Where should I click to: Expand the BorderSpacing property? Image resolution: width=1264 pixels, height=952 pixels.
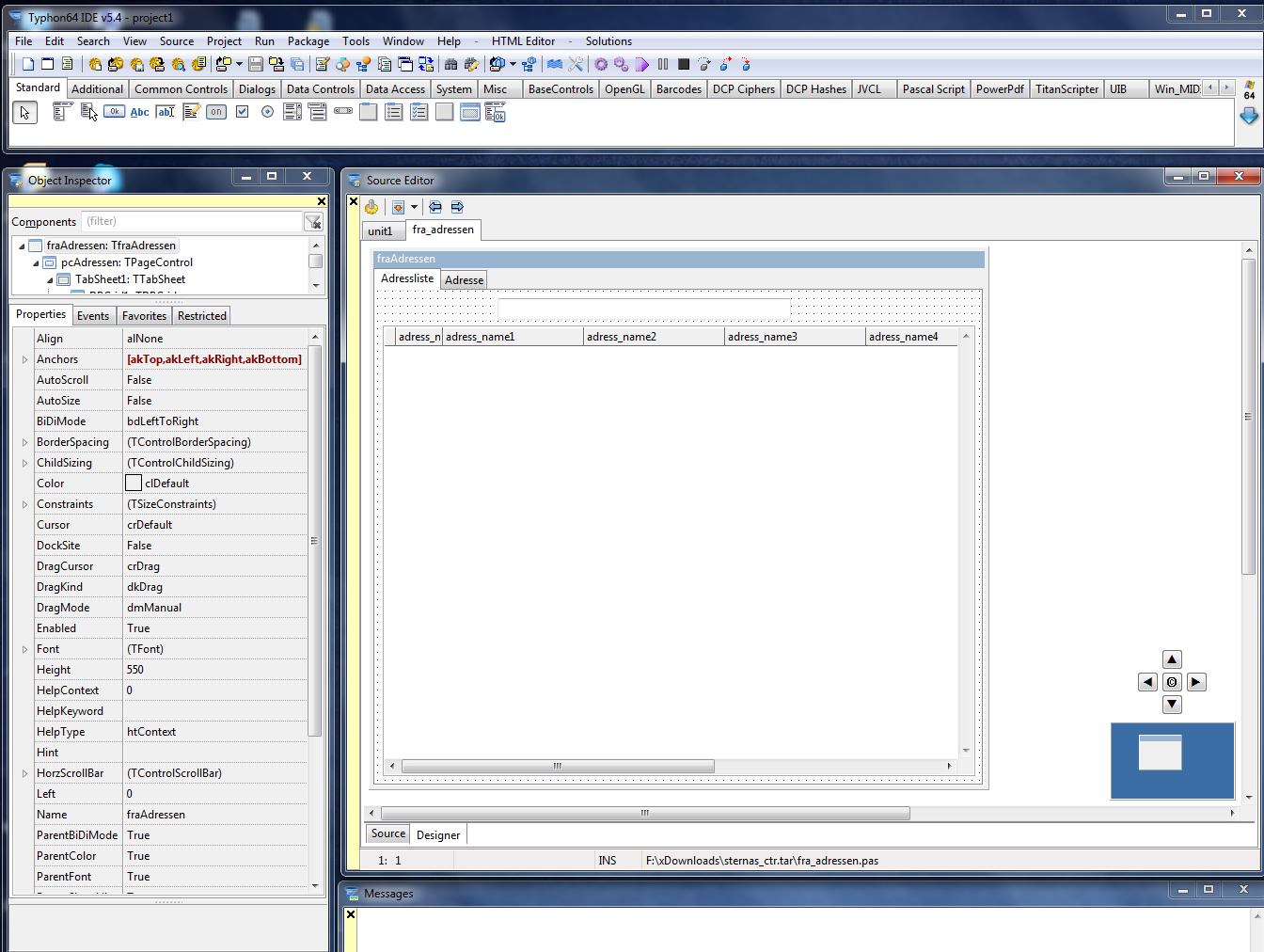click(x=24, y=442)
